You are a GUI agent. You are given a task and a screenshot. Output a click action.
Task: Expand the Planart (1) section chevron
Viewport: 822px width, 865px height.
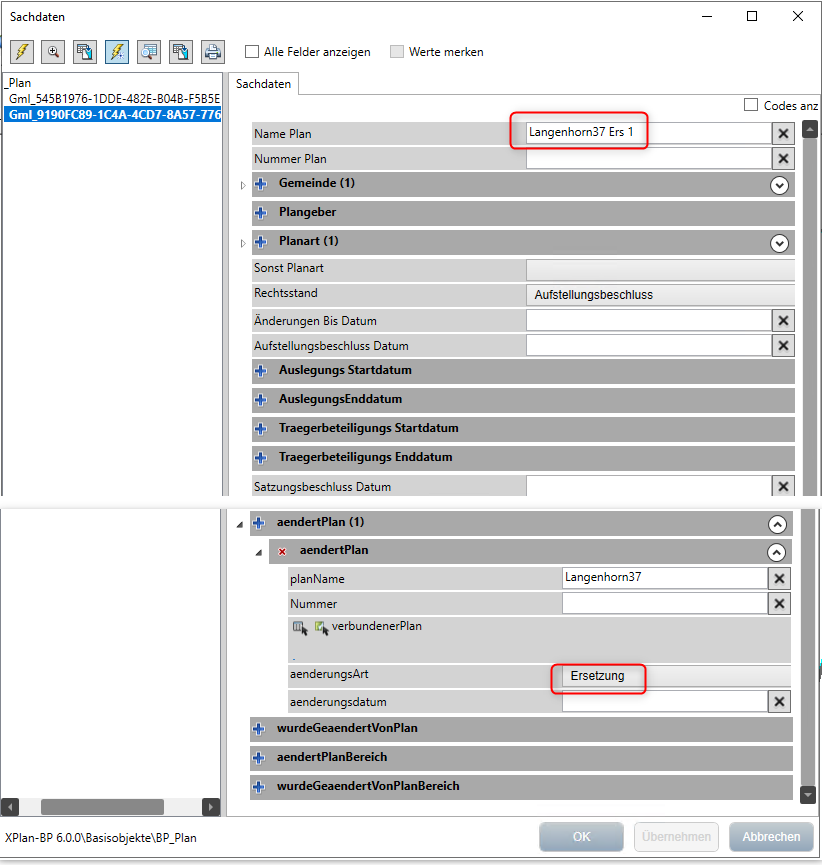[779, 243]
